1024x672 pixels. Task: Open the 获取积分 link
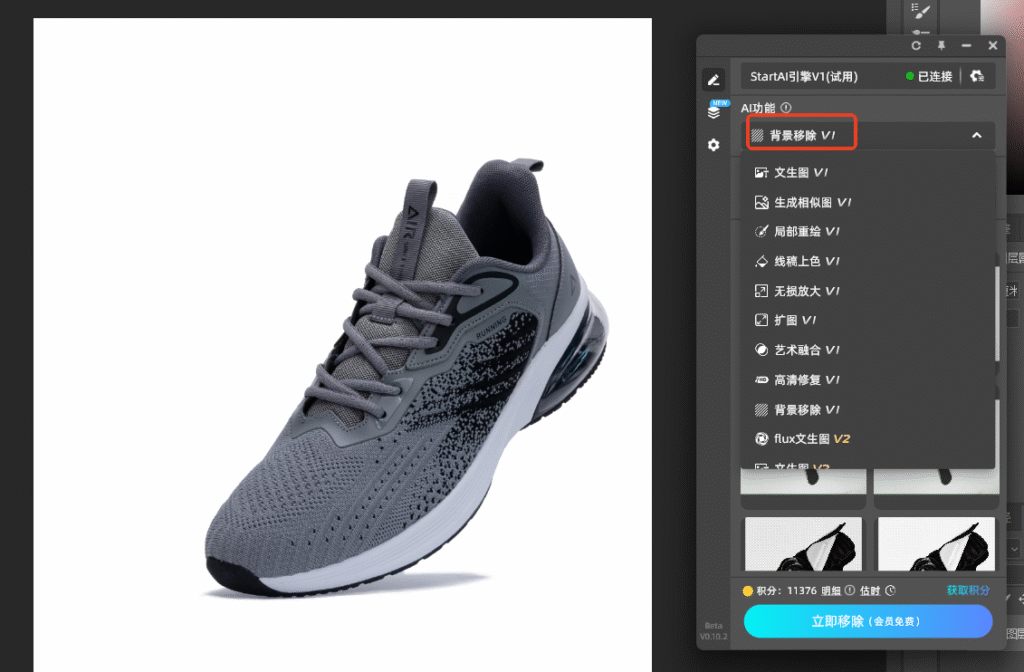pyautogui.click(x=968, y=590)
